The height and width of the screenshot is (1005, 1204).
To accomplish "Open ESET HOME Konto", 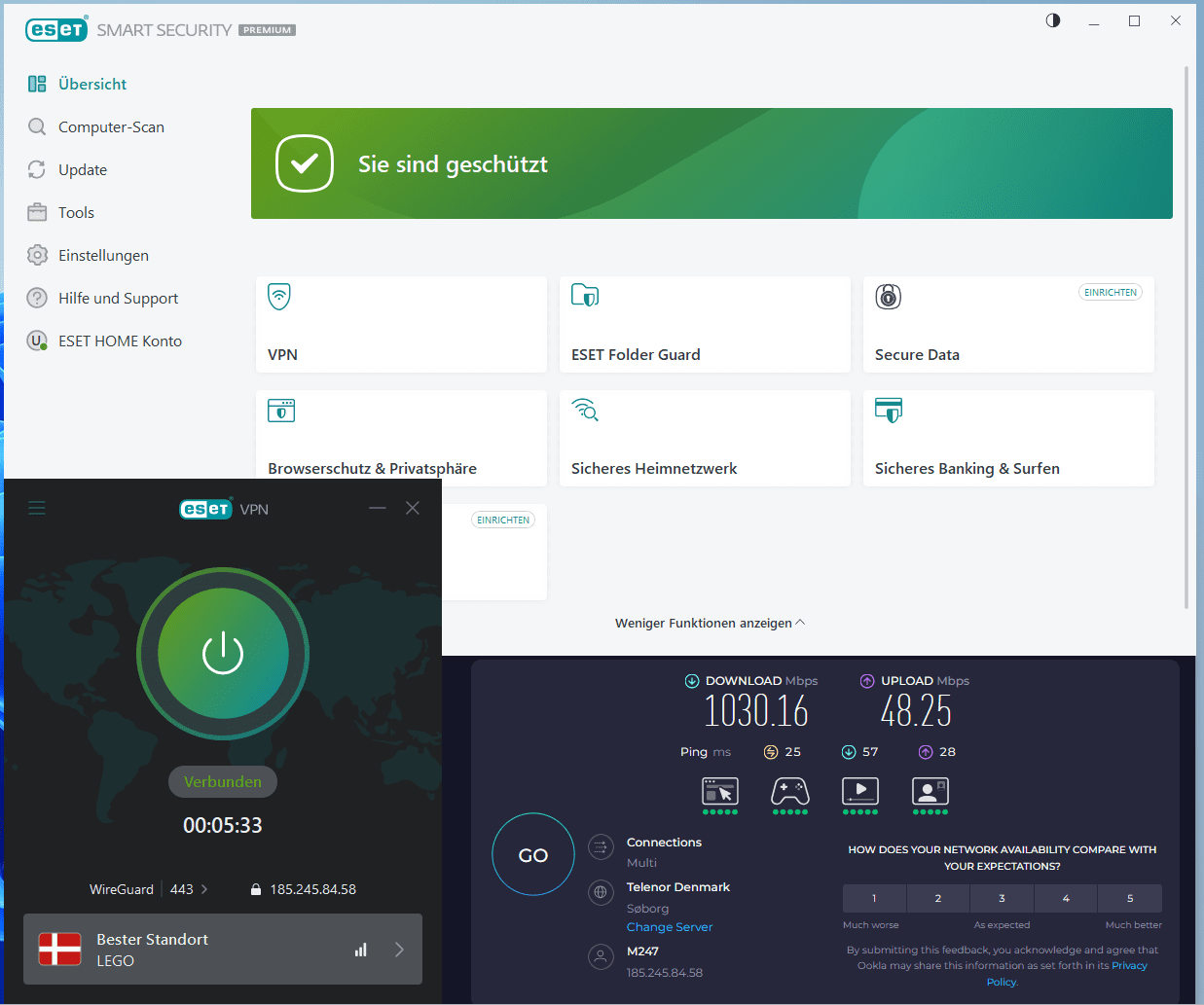I will [x=120, y=341].
